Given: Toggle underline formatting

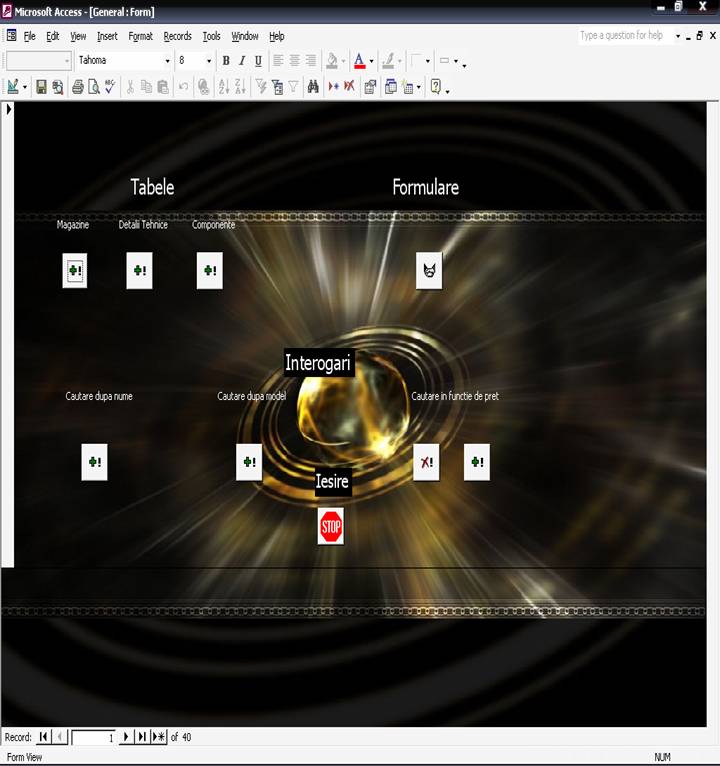Looking at the screenshot, I should tap(258, 61).
